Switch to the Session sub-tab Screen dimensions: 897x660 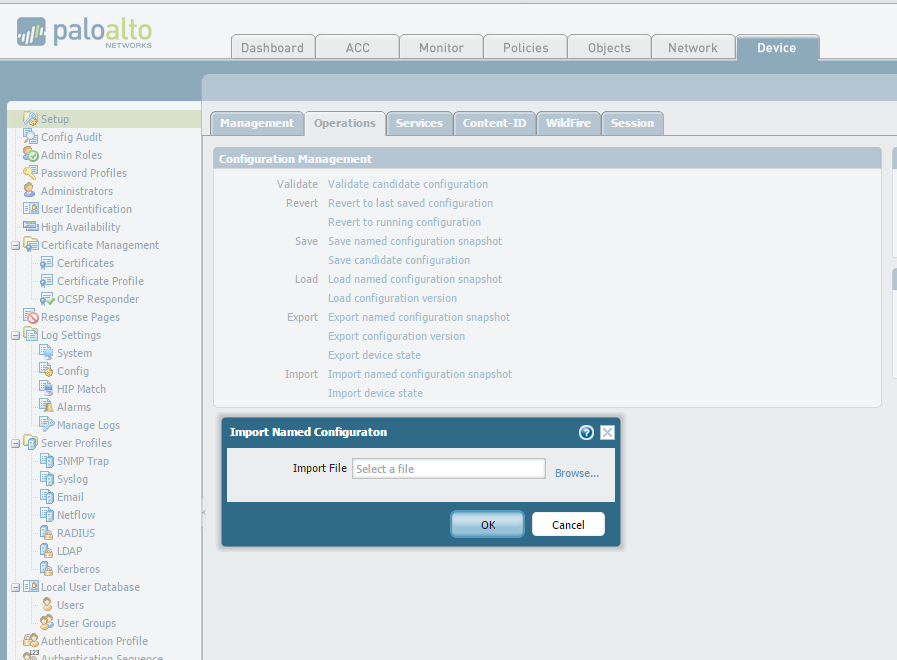click(632, 124)
